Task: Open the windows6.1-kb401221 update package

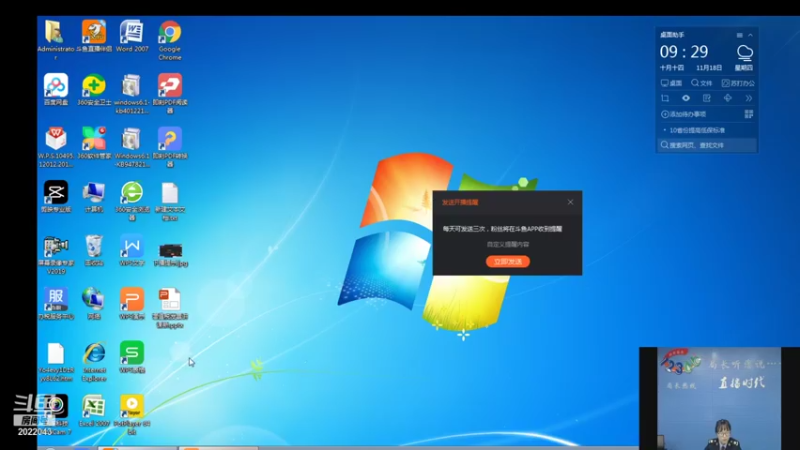Action: pos(132,93)
